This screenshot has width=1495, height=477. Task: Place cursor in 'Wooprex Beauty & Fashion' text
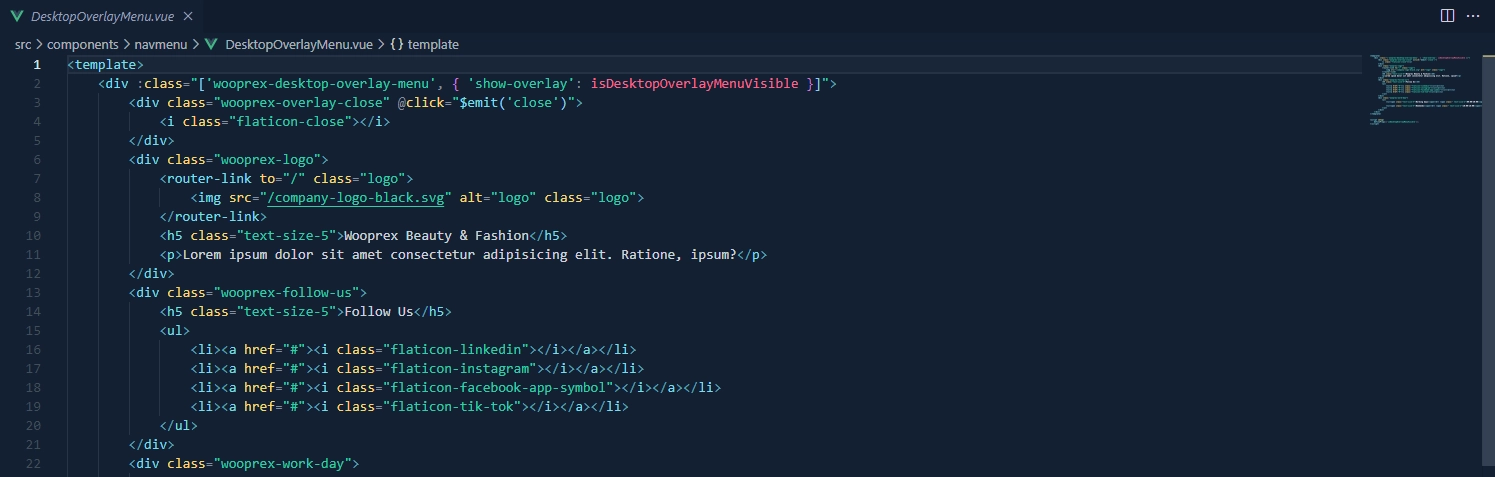pyautogui.click(x=435, y=236)
